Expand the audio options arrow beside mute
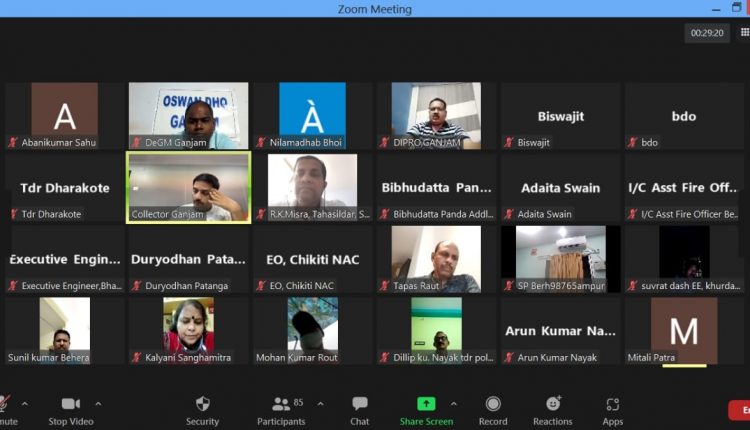This screenshot has height=430, width=750. coord(25,404)
